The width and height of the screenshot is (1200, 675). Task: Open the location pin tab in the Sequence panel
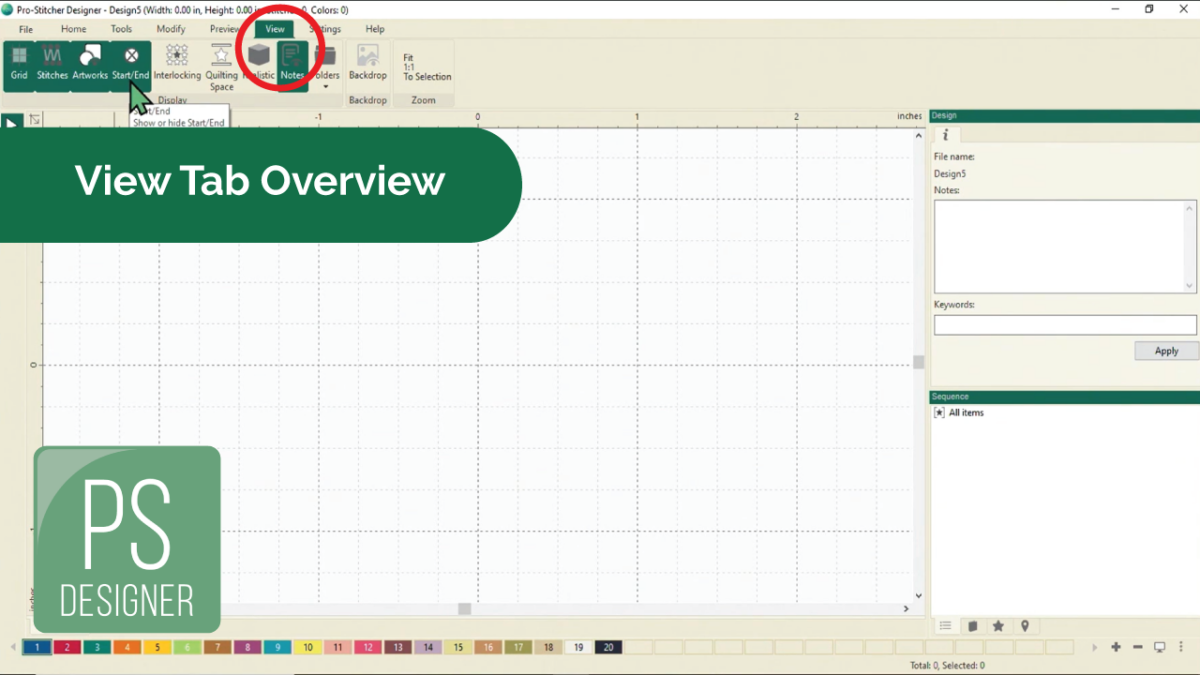1025,626
